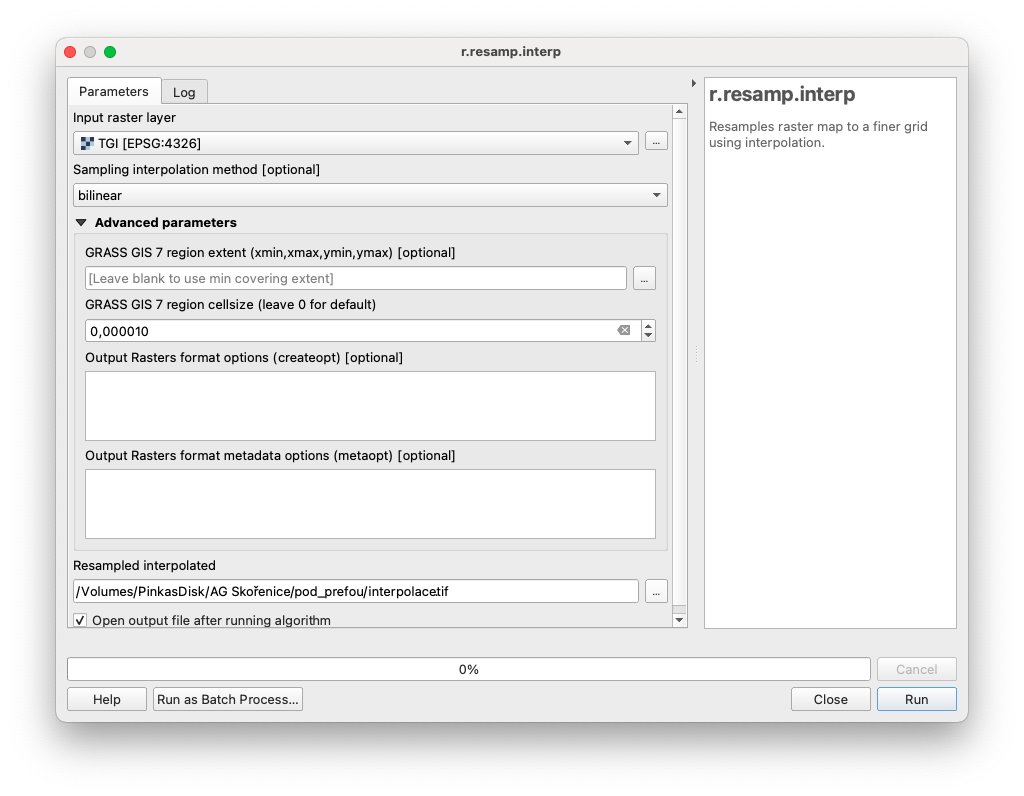Decrease the region cellsize value

pos(648,336)
